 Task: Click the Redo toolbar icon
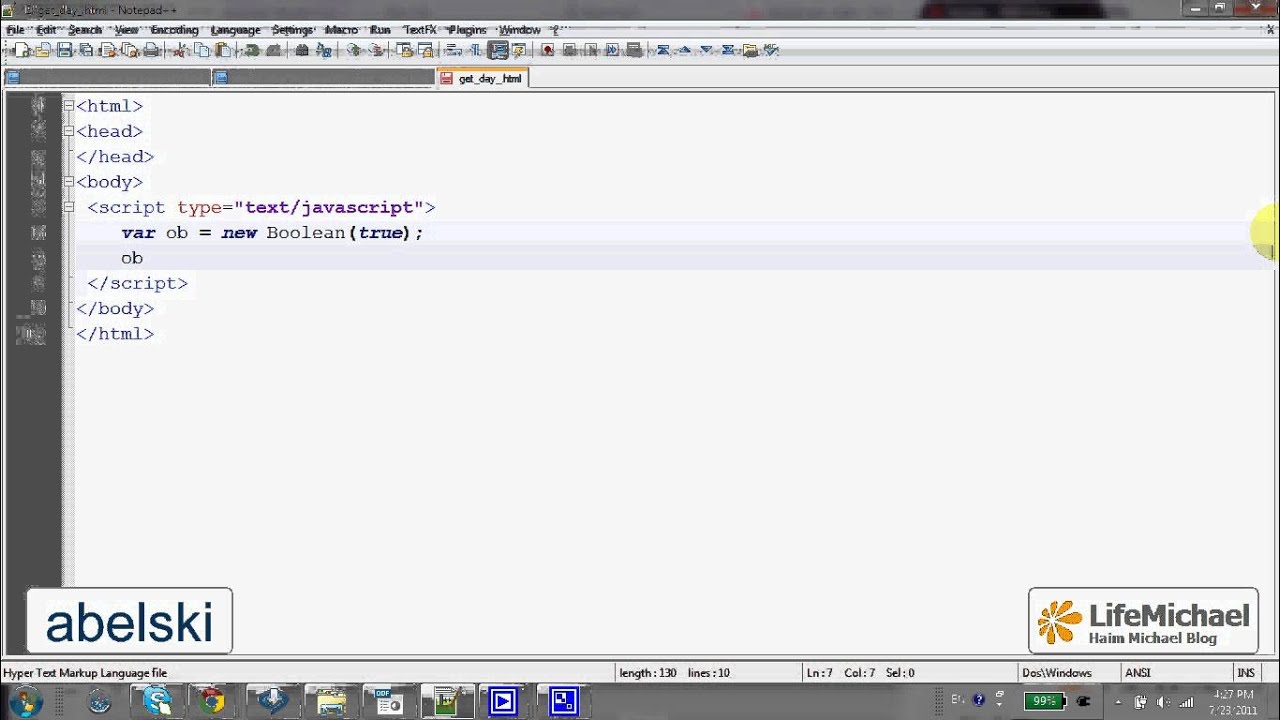(x=273, y=50)
